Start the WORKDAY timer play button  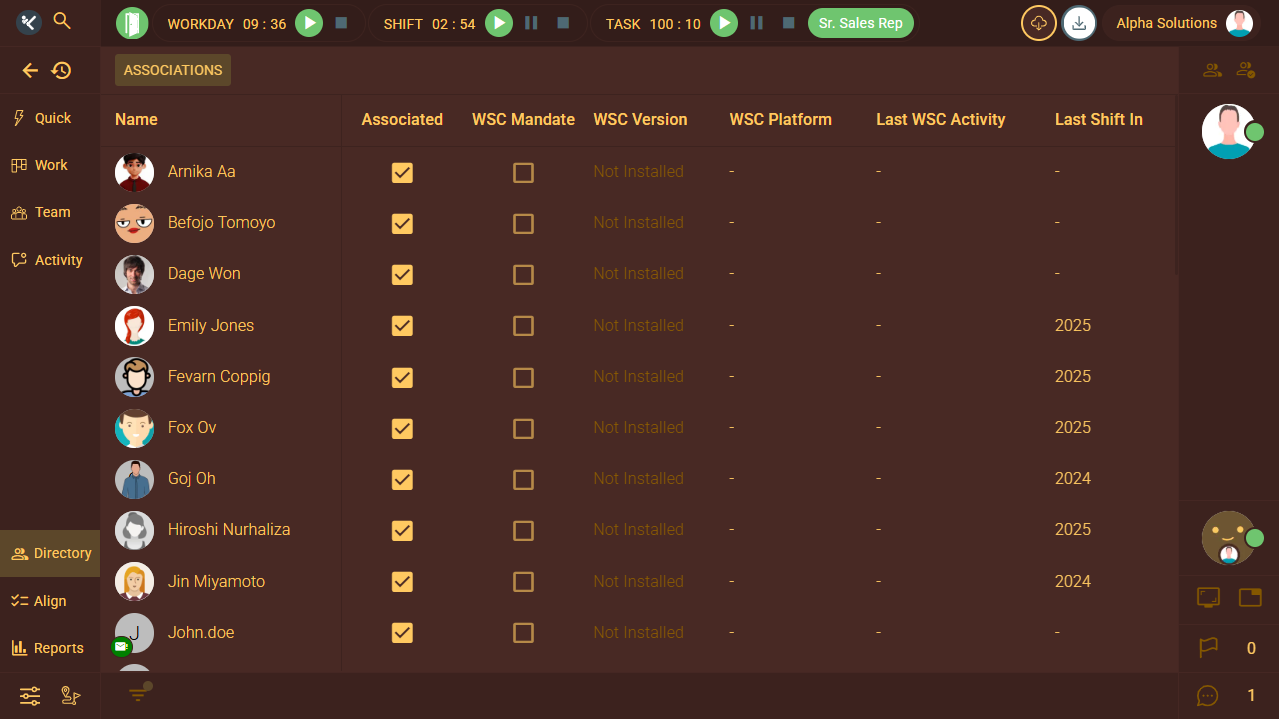tap(309, 23)
